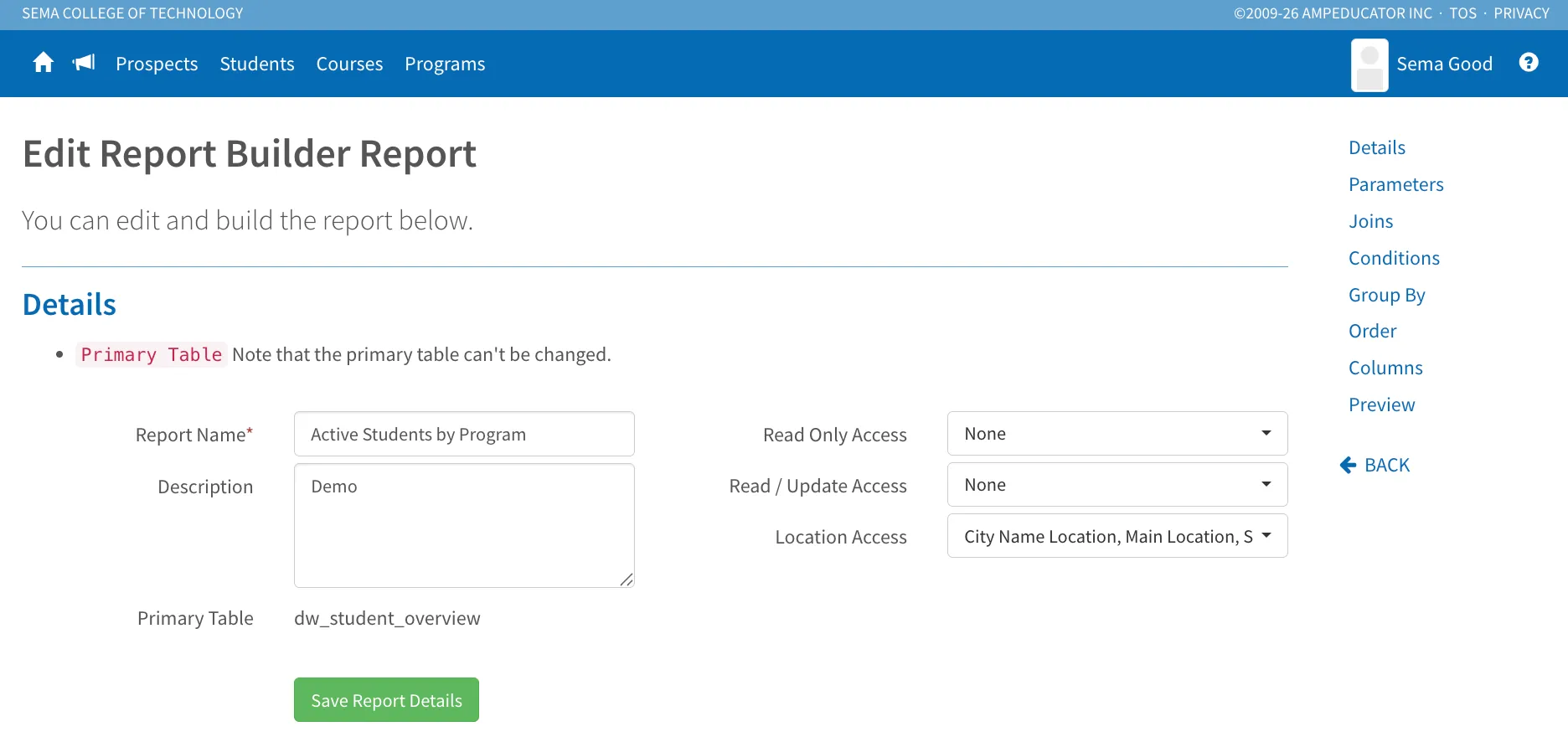Screen dimensions: 1568x742
Task: Open the help question mark icon
Action: 1529,63
